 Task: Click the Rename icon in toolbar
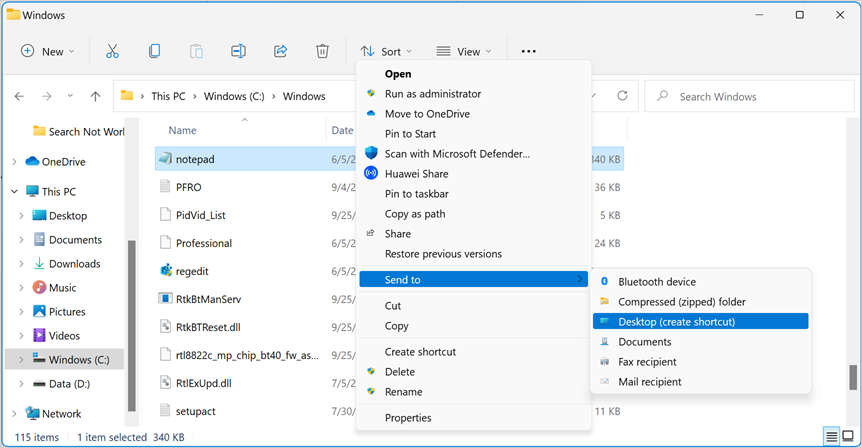[238, 51]
